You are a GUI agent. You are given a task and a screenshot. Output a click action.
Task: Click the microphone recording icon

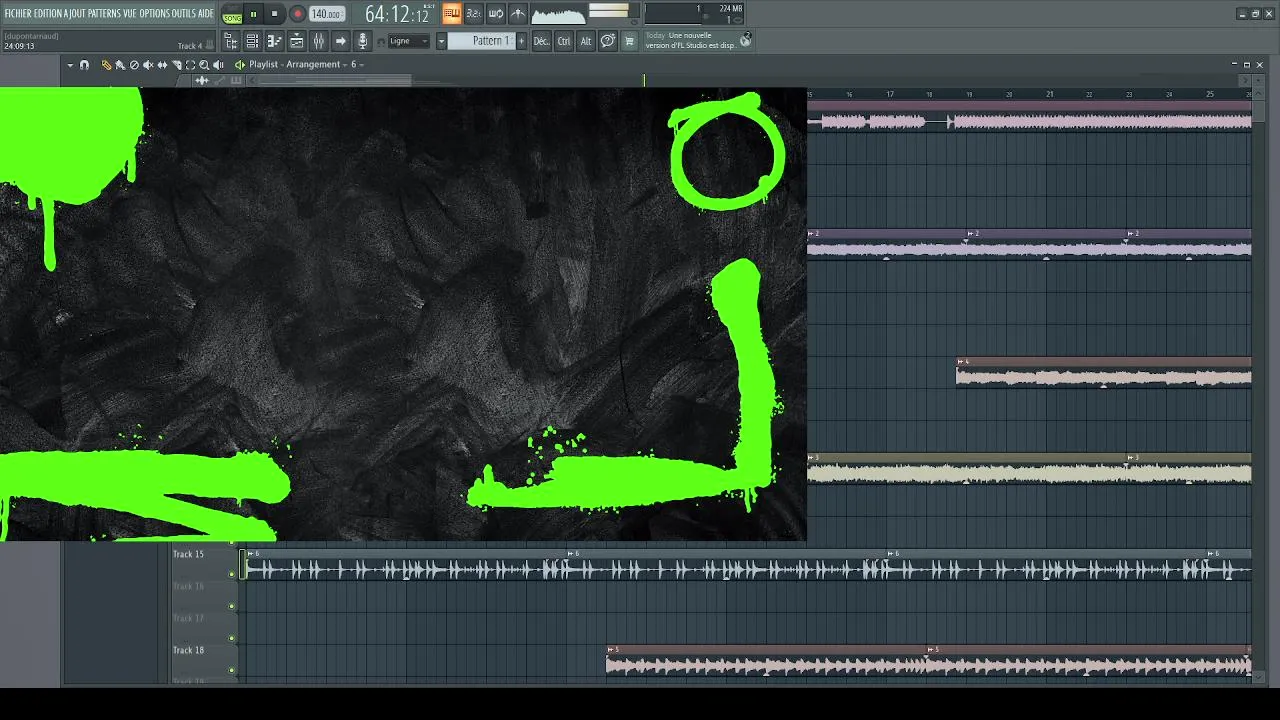click(x=363, y=41)
